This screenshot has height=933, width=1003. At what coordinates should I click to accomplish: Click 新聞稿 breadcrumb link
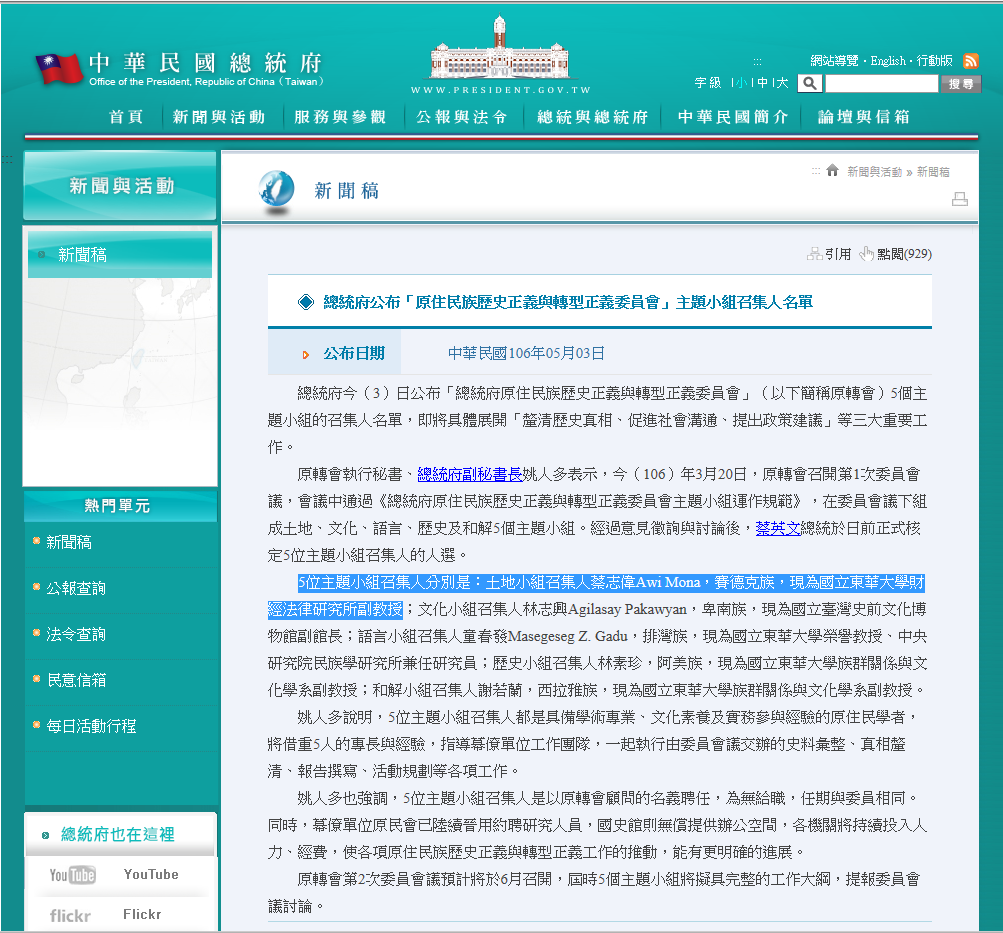[x=933, y=171]
